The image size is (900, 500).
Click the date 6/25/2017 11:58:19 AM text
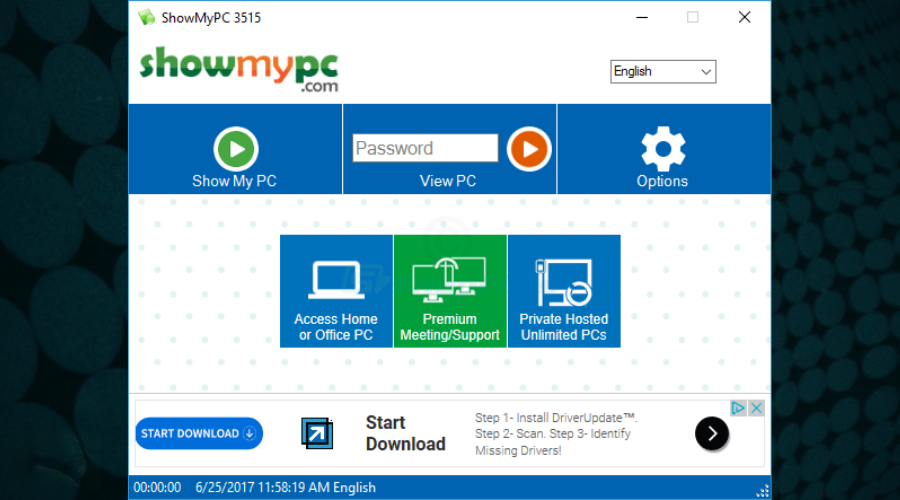coord(263,487)
